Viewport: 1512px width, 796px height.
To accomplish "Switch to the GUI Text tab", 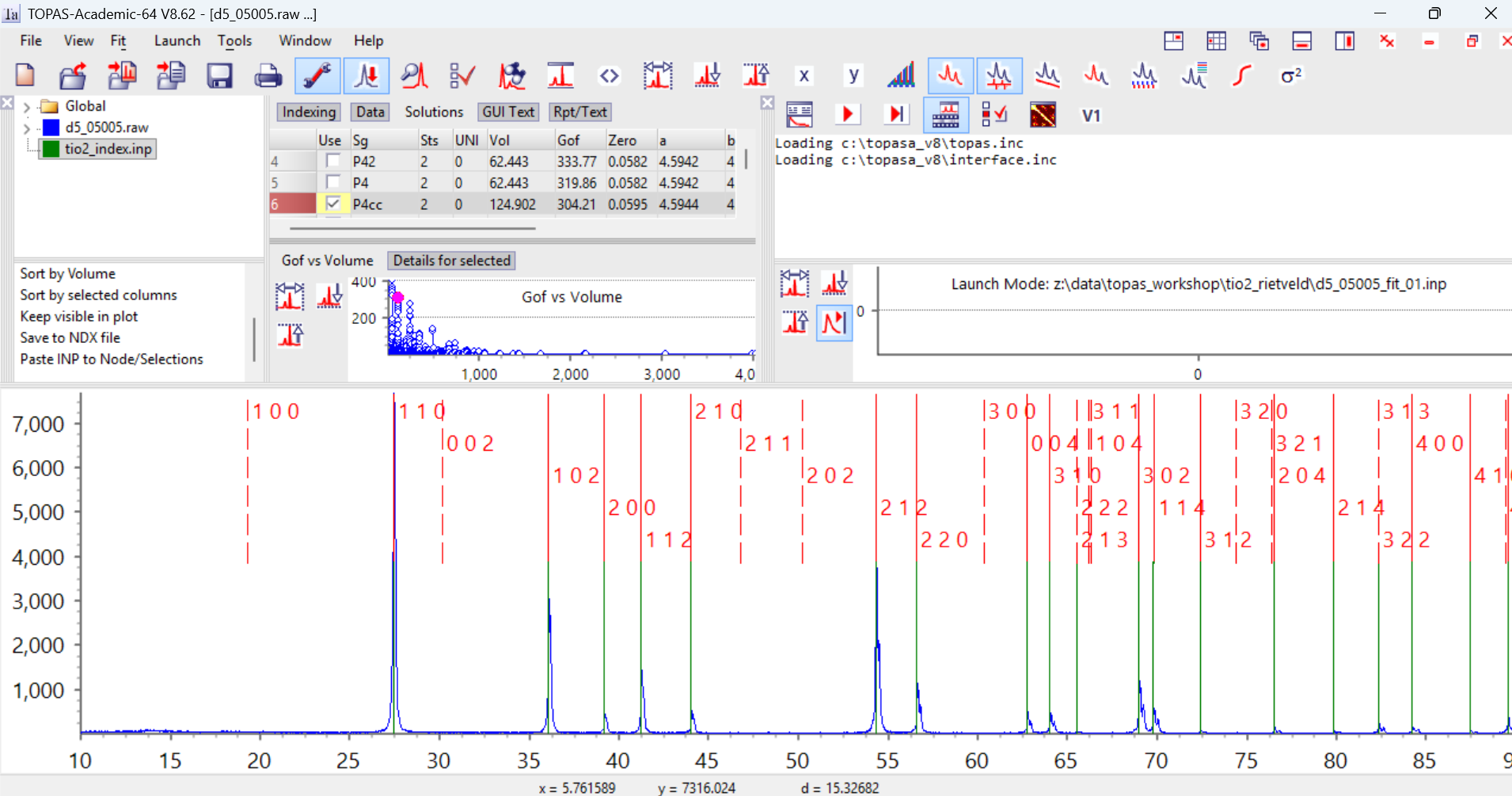I will (508, 112).
